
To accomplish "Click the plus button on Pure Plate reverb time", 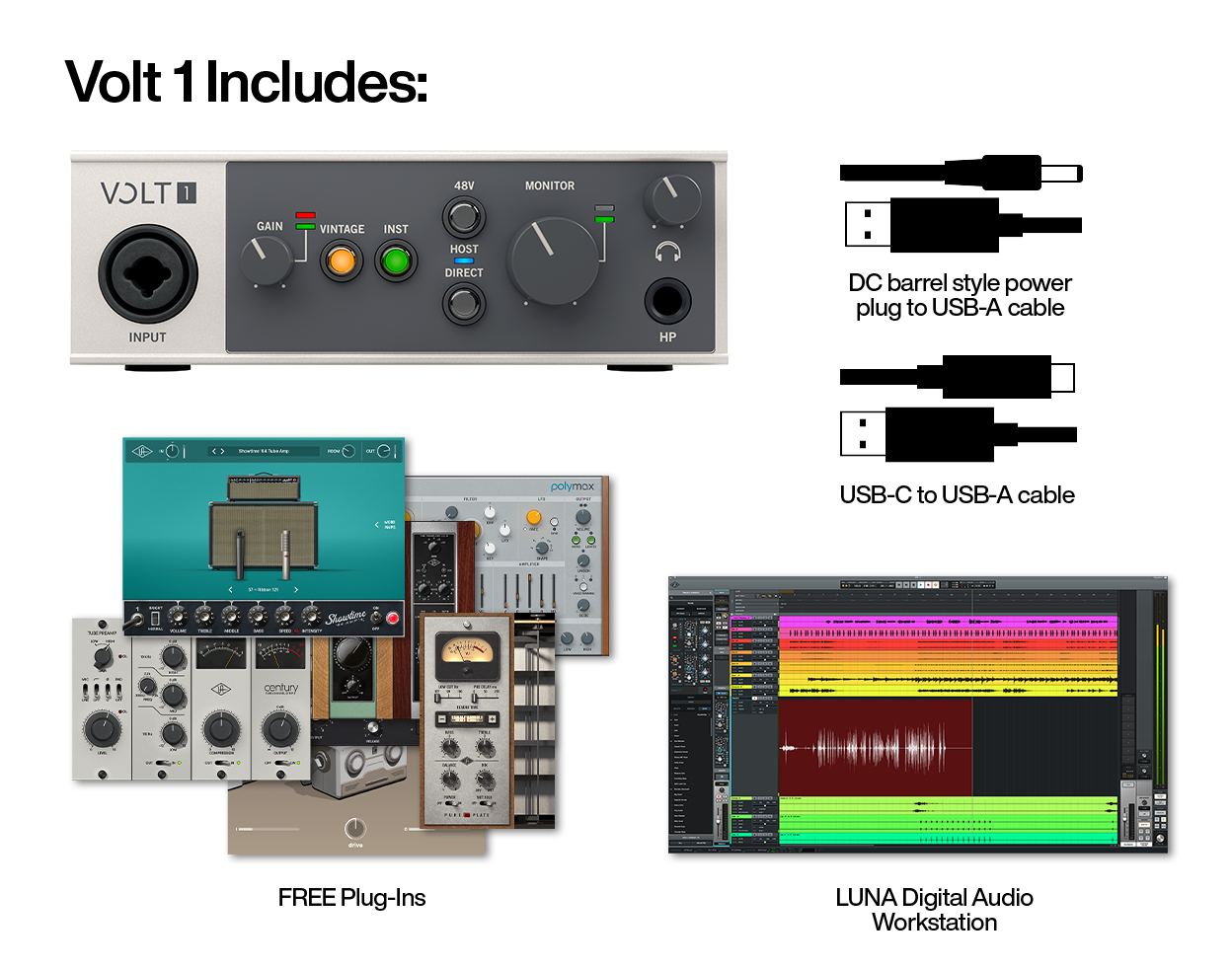I will coord(492,718).
